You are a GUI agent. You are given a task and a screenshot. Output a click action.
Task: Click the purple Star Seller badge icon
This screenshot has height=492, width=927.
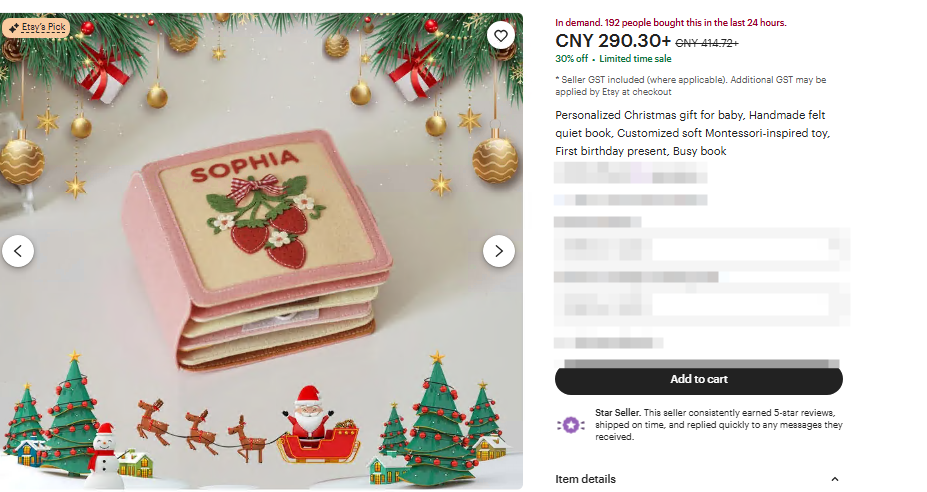tap(571, 425)
